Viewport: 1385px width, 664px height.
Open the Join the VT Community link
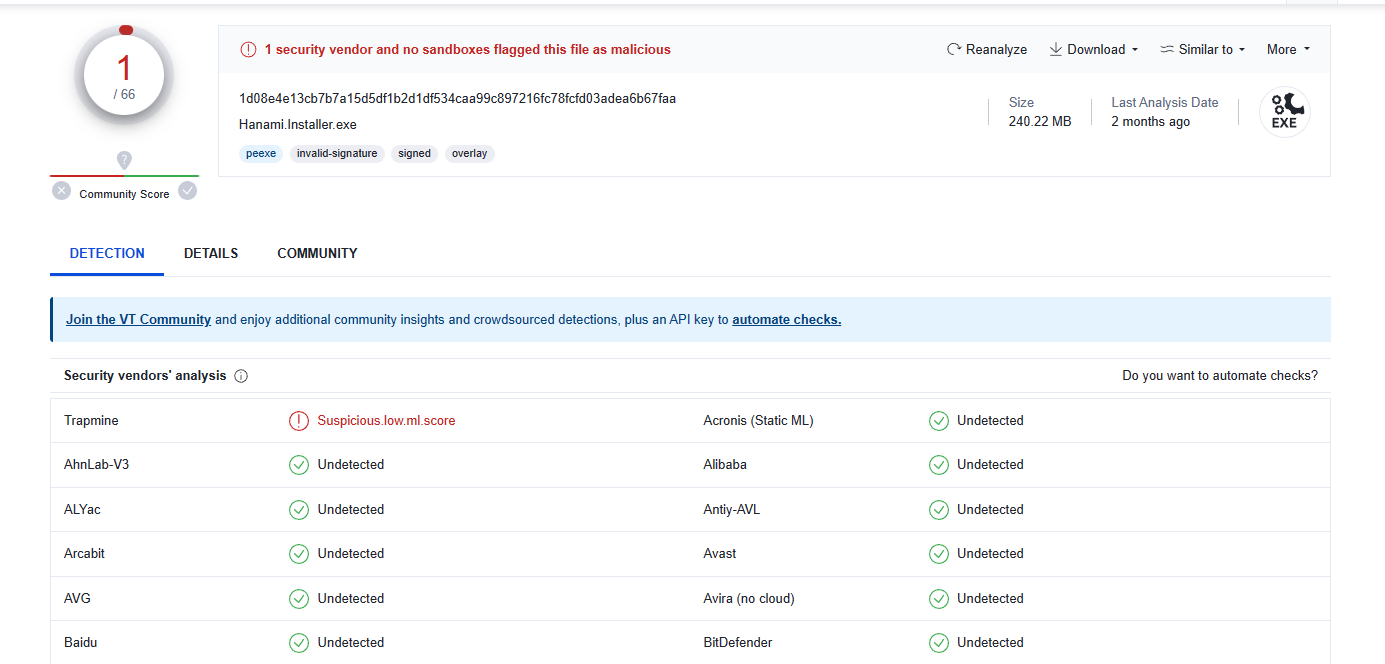[138, 319]
